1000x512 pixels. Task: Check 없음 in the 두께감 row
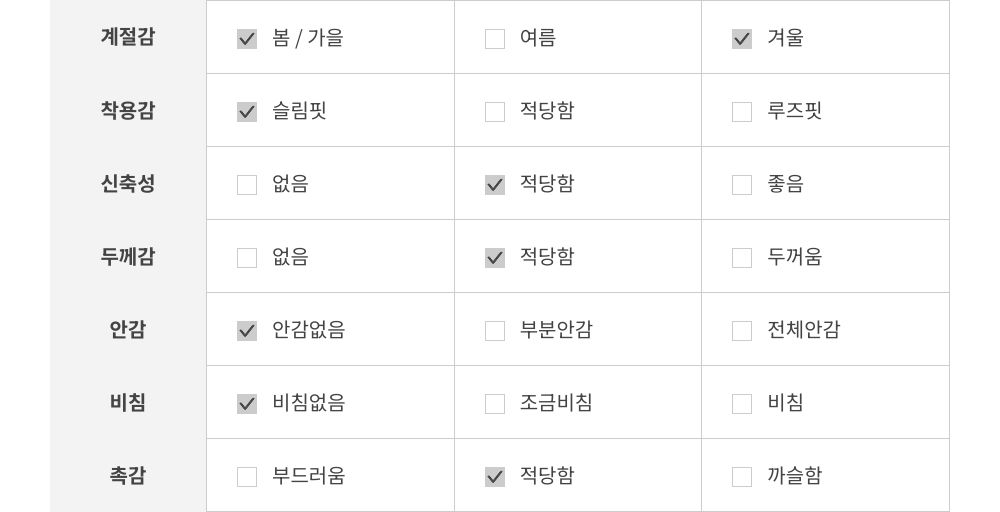[247, 258]
